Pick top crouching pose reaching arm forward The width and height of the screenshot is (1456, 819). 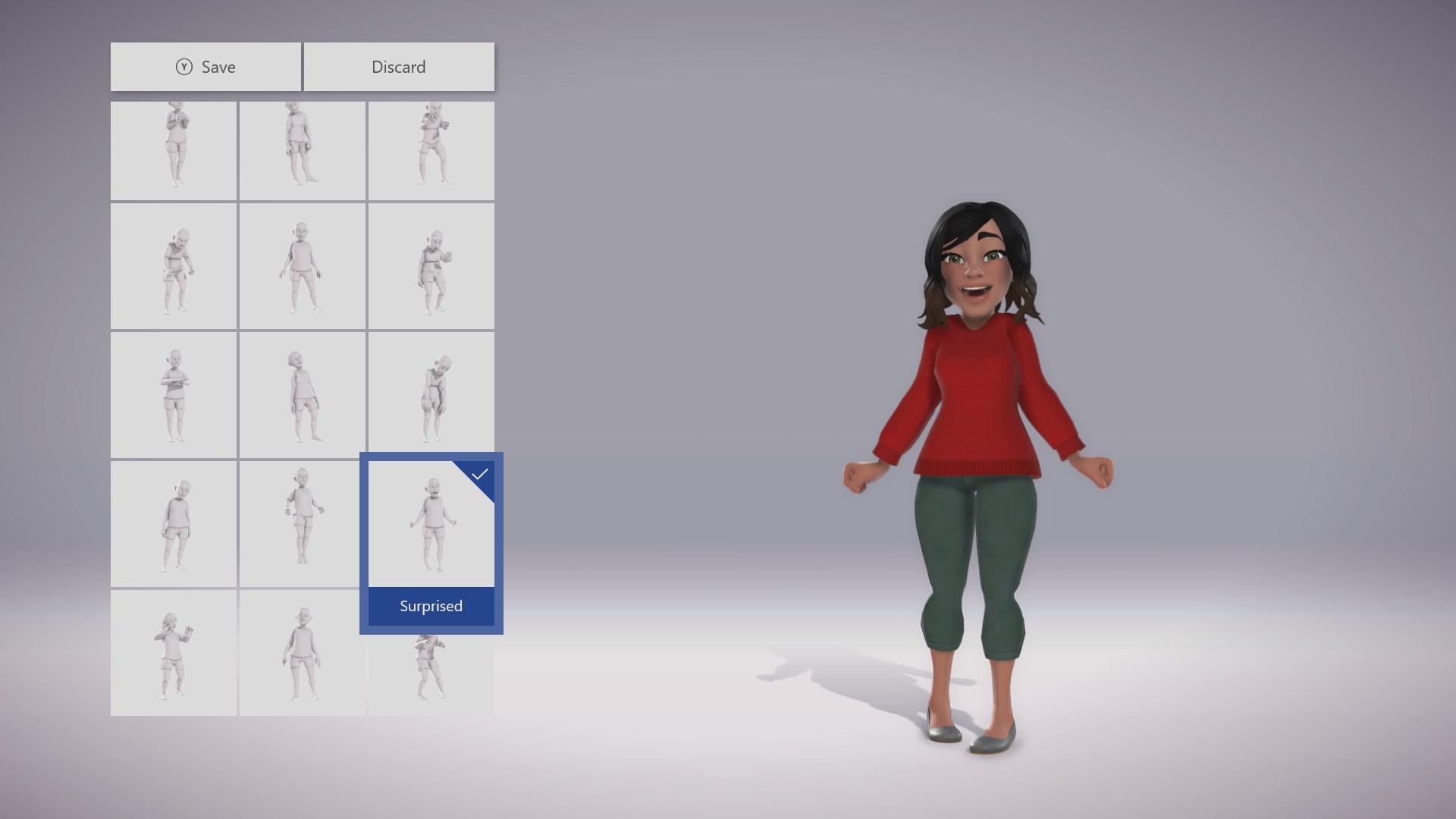coord(431,151)
